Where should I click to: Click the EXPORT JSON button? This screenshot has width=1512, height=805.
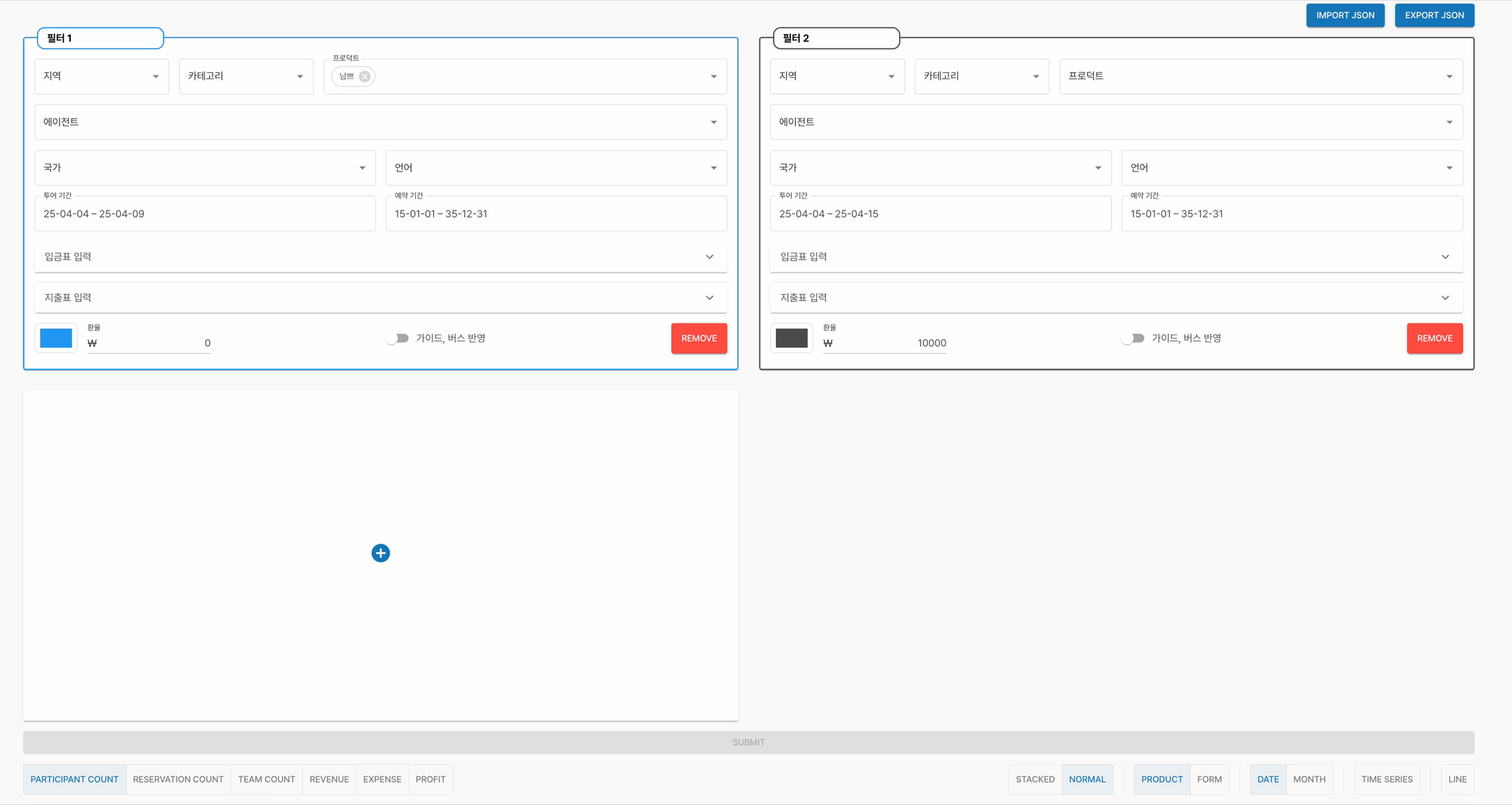[x=1433, y=15]
